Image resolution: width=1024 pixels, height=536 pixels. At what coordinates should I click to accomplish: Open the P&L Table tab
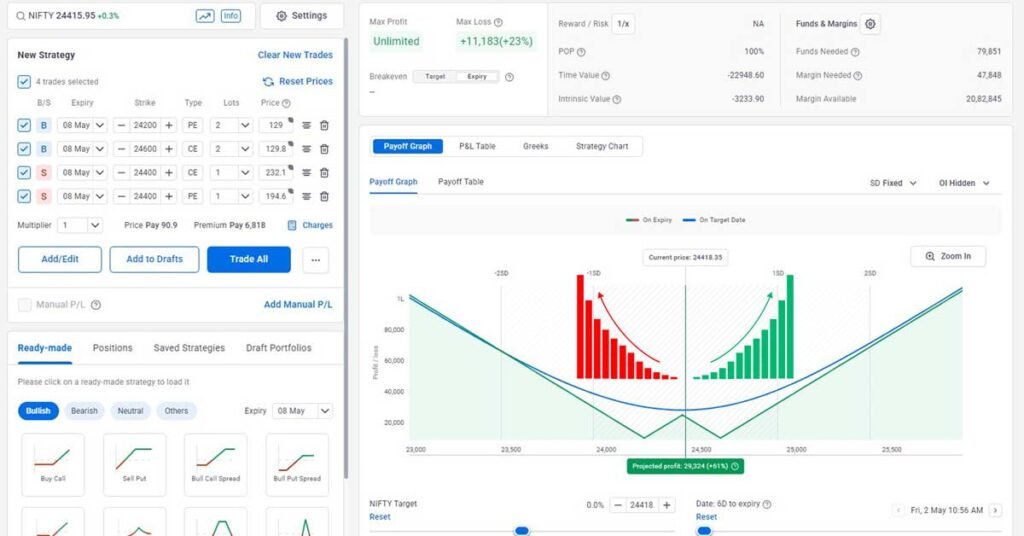point(477,146)
